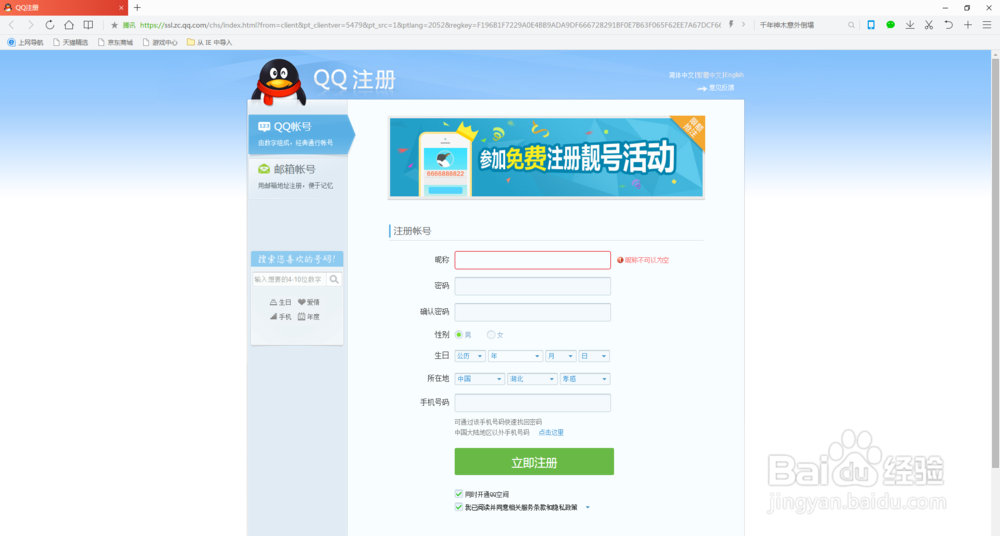Bookmark this page with the star icon
The width and height of the screenshot is (1000, 536).
[x=115, y=25]
